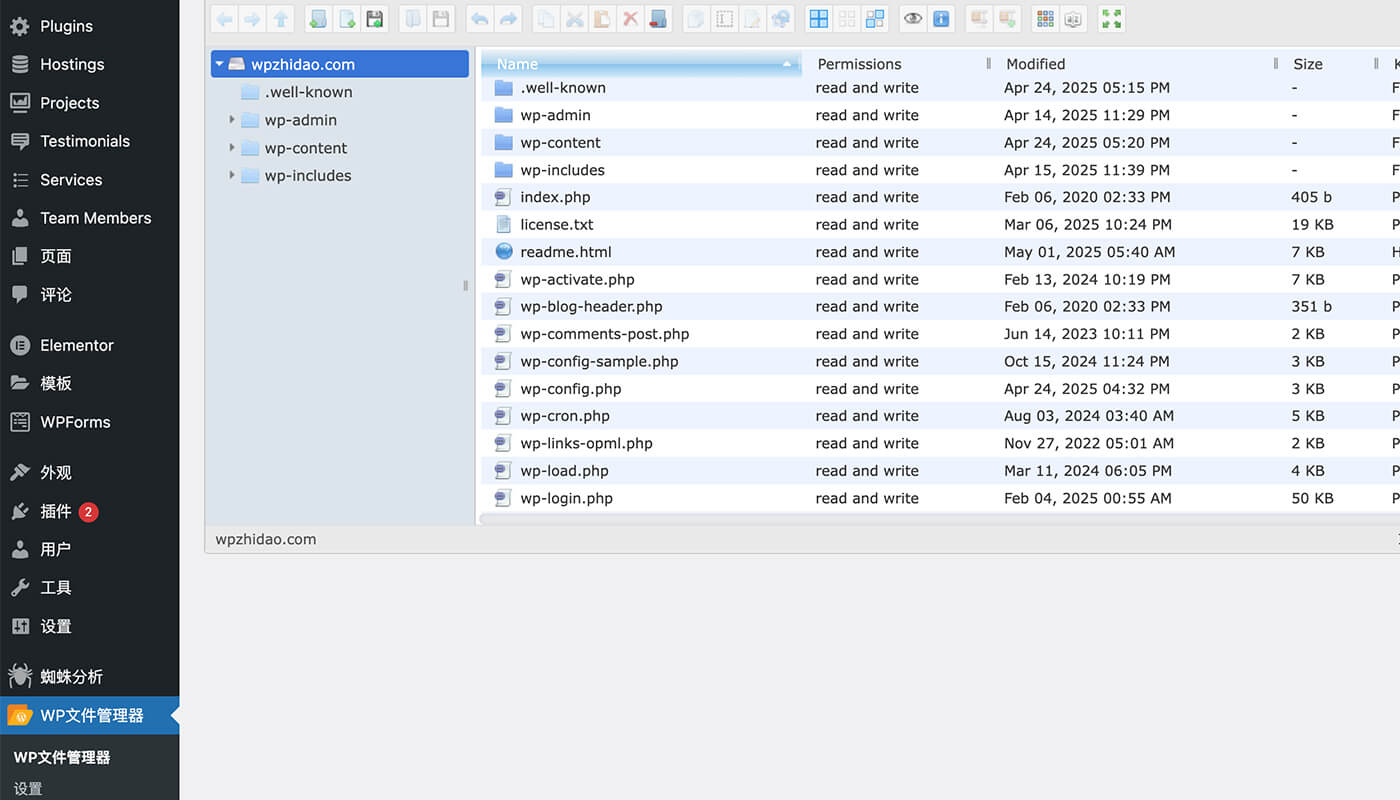Select the wp-activate.php file row
This screenshot has height=800, width=1400.
pyautogui.click(x=940, y=280)
